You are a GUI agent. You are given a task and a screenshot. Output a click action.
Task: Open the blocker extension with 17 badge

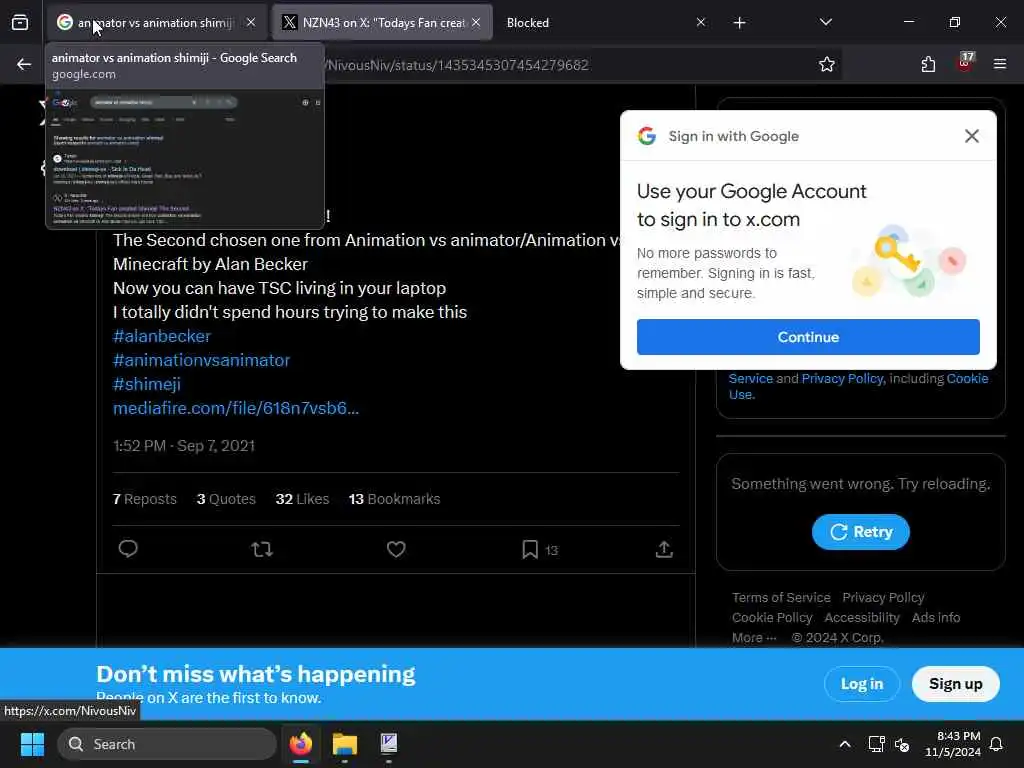(965, 63)
